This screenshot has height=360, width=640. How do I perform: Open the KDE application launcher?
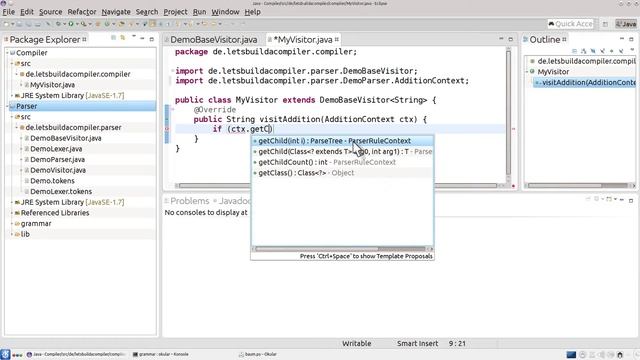click(x=5, y=354)
